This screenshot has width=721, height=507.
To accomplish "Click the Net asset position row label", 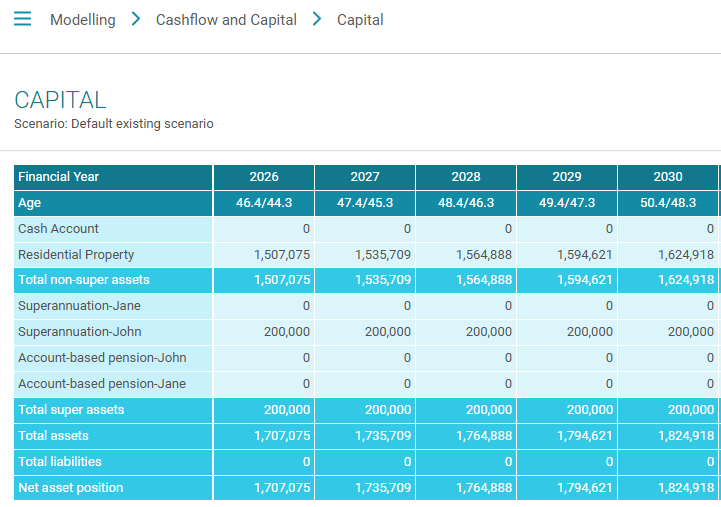I will [x=71, y=488].
